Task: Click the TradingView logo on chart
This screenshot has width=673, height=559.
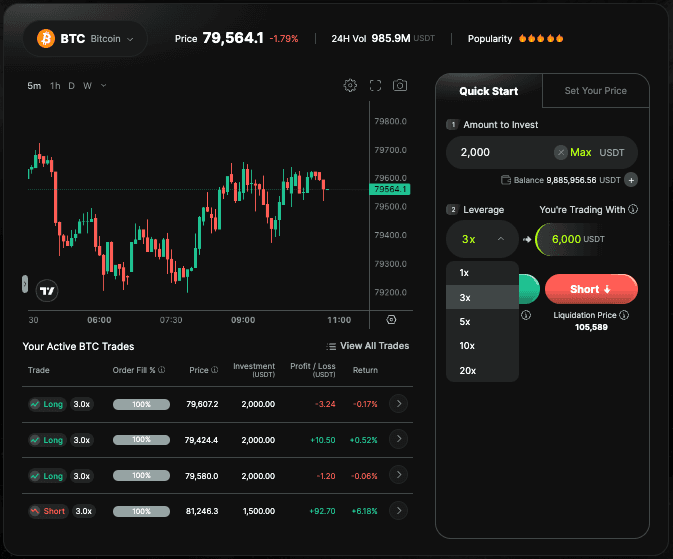Action: 47,291
